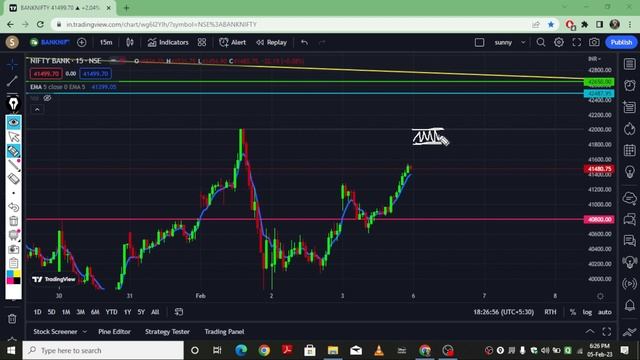This screenshot has width=640, height=360.
Task: Expand the sunny layout name dropdown
Action: 523,42
